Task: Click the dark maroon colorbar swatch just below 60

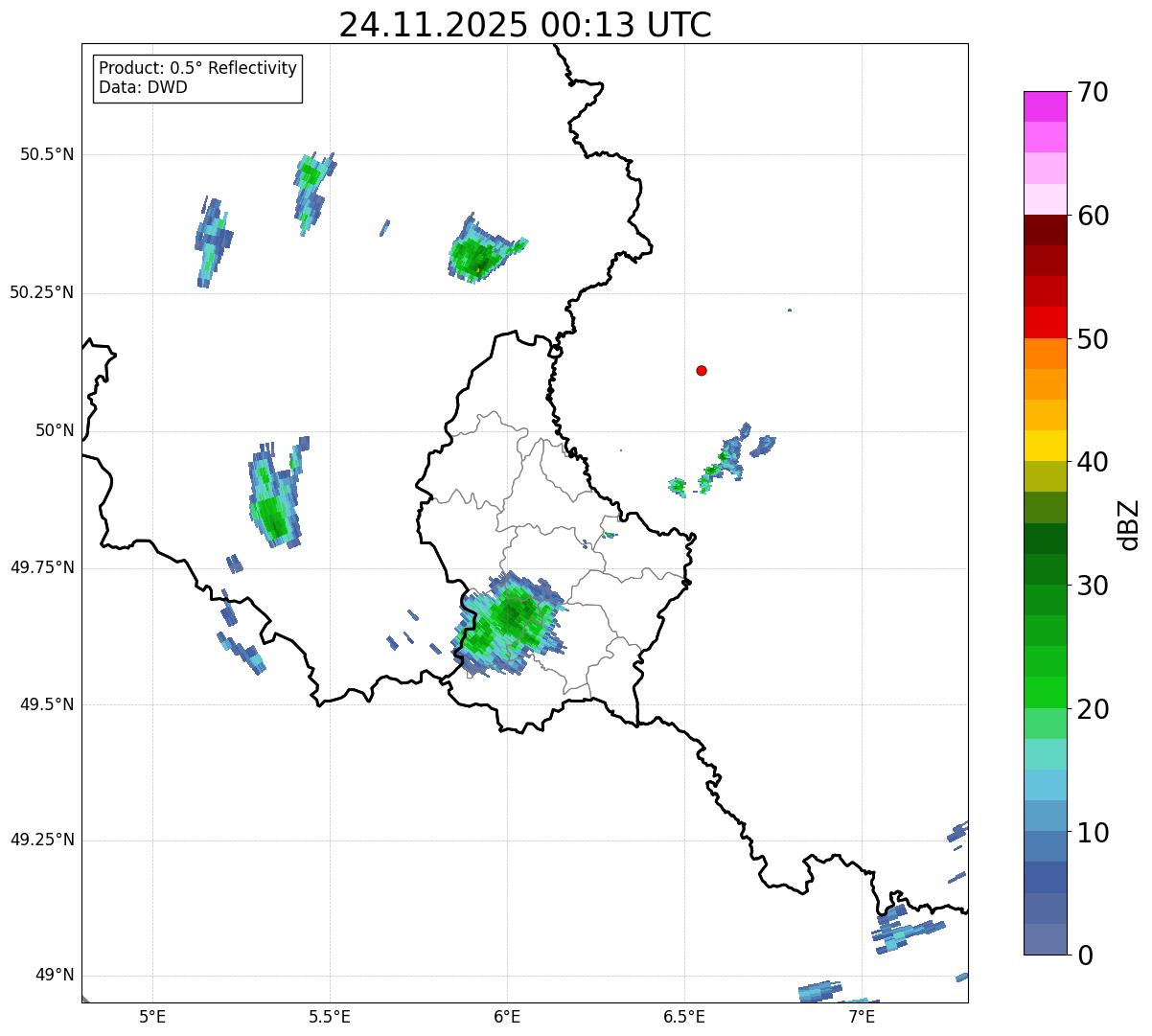Action: 1046,230
